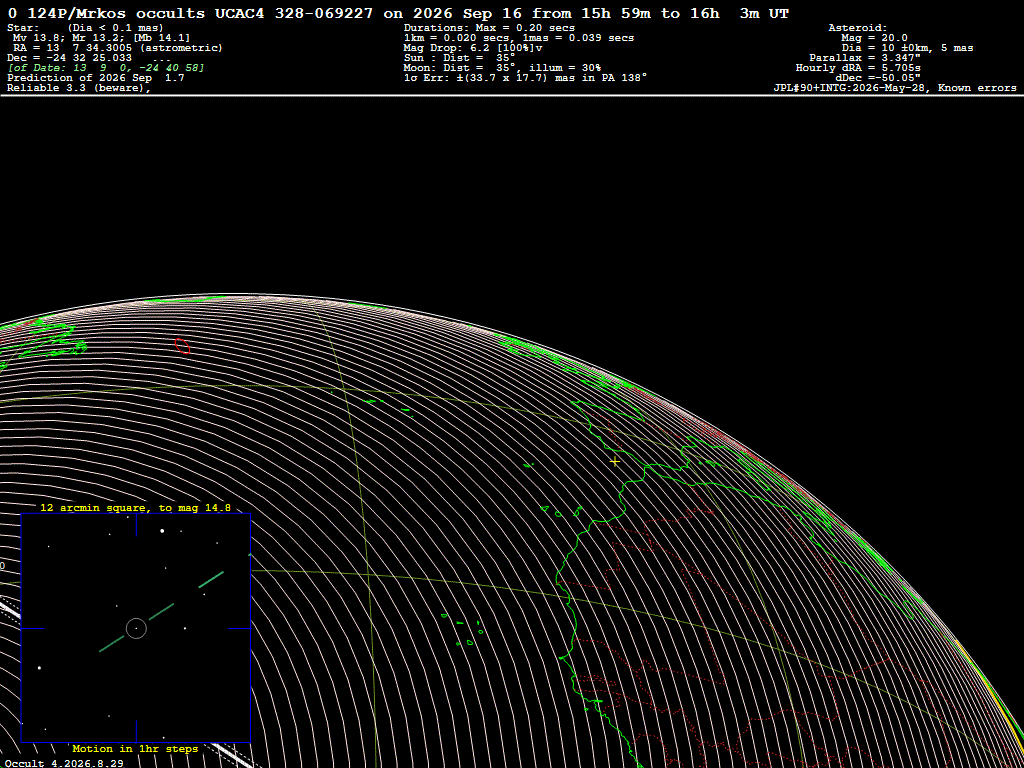Viewport: 1024px width, 768px height.
Task: Click the yellow crosshair marker on the map
Action: click(x=615, y=462)
